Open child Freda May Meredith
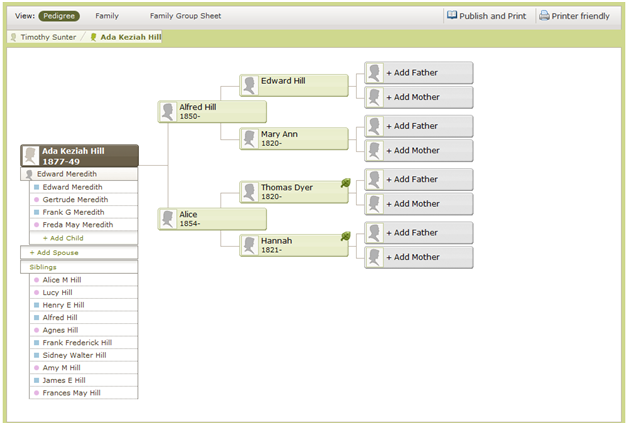Viewport: 628px width, 425px height. pyautogui.click(x=77, y=225)
